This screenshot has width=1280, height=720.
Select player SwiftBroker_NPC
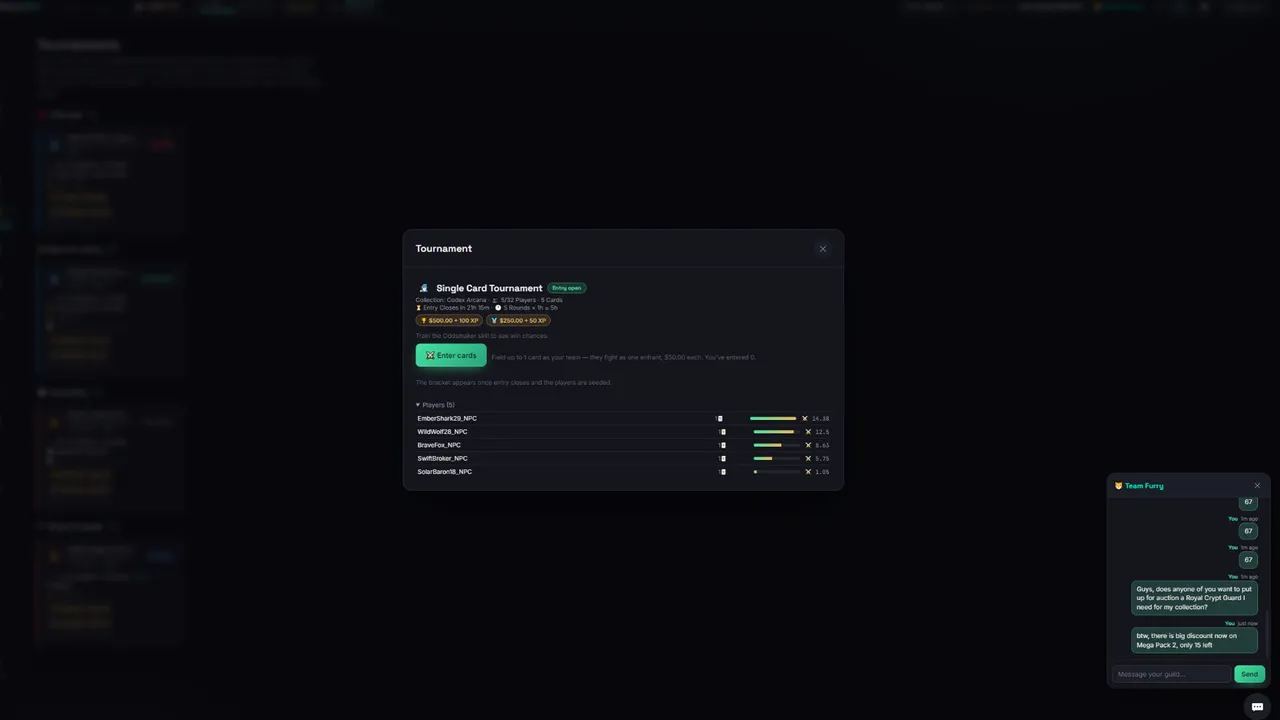point(442,458)
